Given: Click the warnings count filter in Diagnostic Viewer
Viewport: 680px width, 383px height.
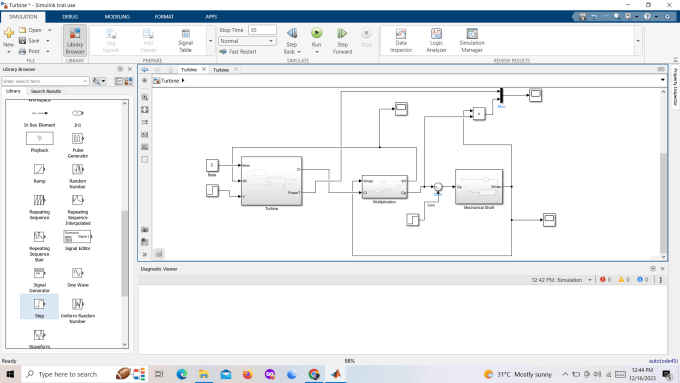Looking at the screenshot, I should pyautogui.click(x=624, y=280).
